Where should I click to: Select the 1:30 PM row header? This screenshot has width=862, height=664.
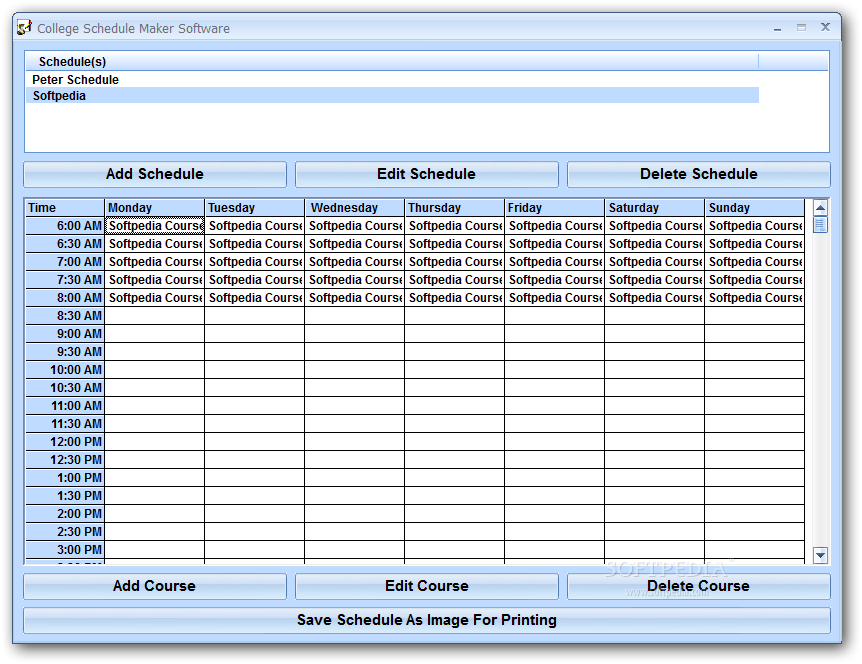click(65, 496)
